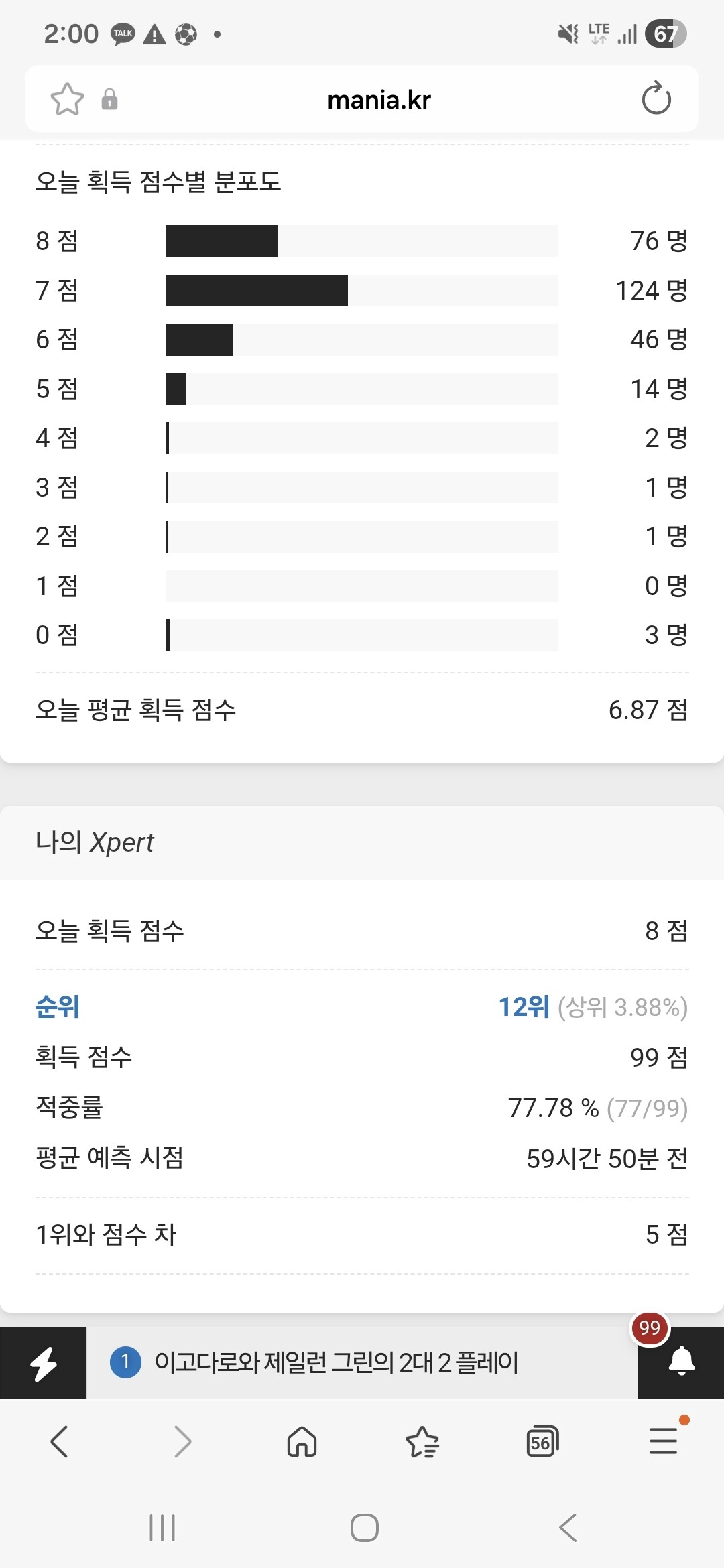Go forward with browser forward arrow
724x1568 pixels.
click(x=182, y=1441)
